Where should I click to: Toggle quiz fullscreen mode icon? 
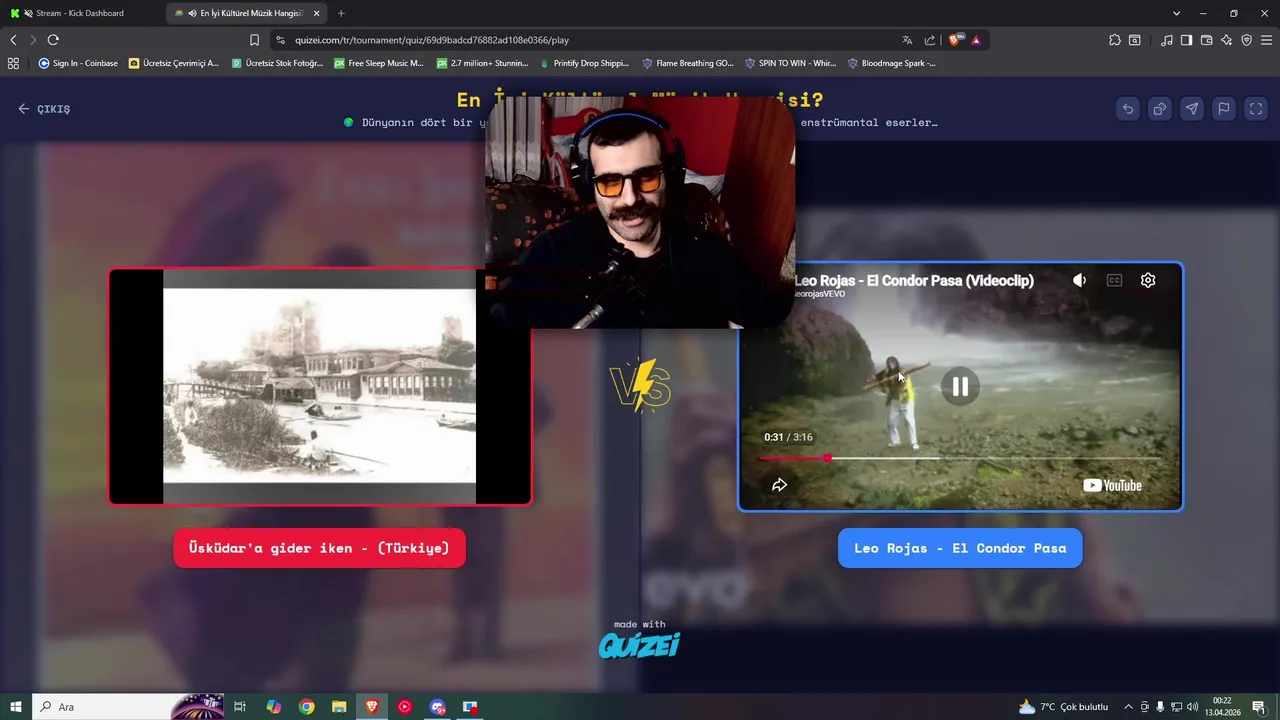(x=1256, y=109)
